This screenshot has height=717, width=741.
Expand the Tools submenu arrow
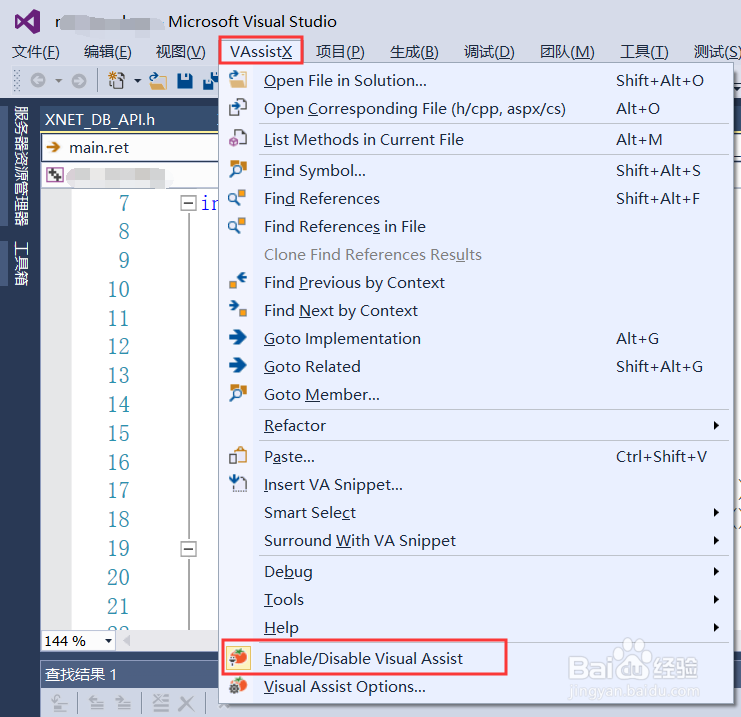716,599
